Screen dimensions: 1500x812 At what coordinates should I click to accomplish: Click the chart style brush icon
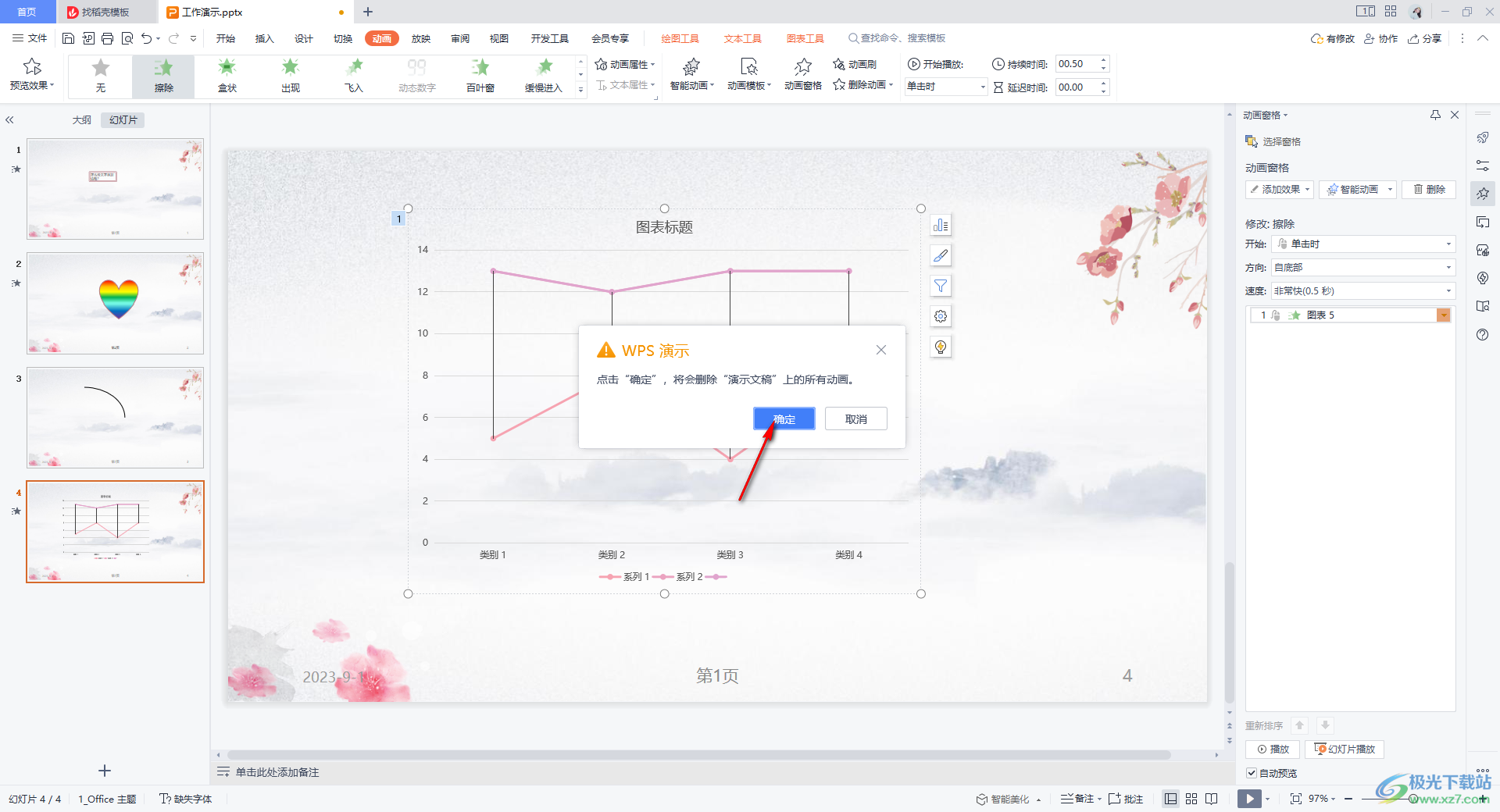tap(941, 255)
